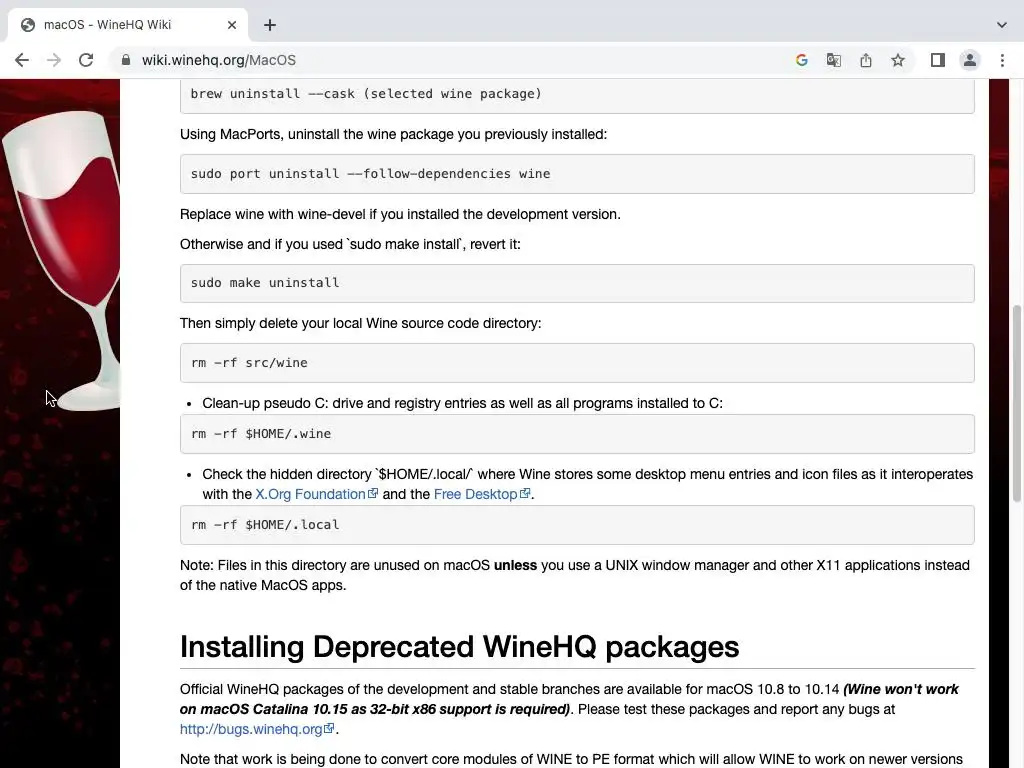Click the browser back arrow
This screenshot has height=768, width=1024.
click(22, 60)
